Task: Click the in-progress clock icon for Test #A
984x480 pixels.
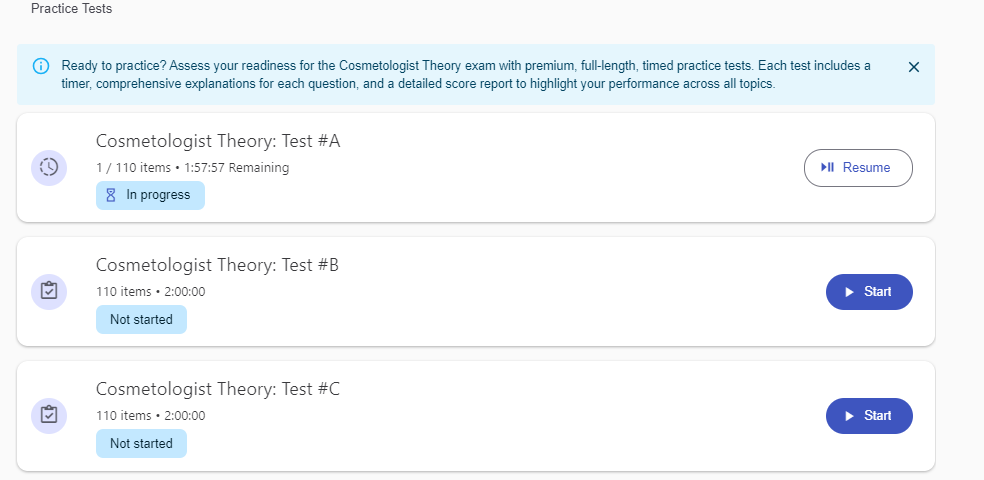Action: point(49,167)
